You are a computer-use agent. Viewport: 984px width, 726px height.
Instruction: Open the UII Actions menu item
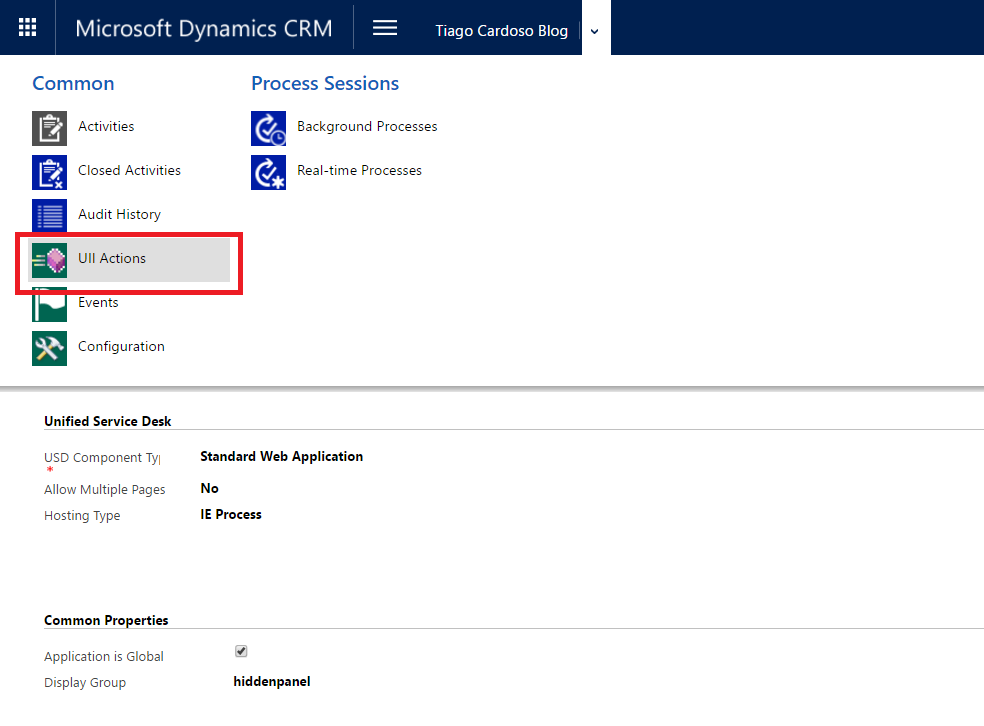click(x=112, y=259)
